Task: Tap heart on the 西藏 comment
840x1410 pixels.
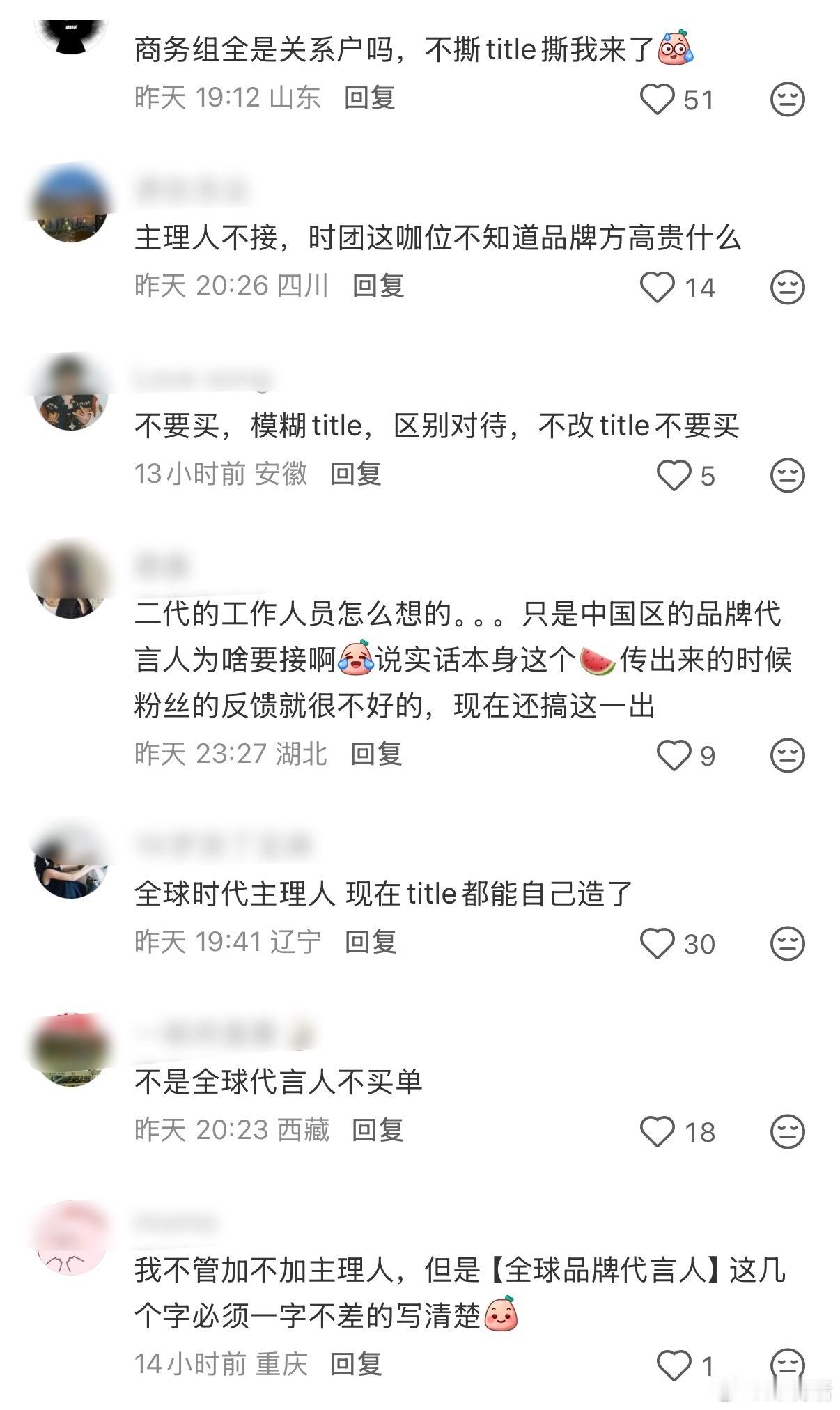Action: [x=658, y=1132]
